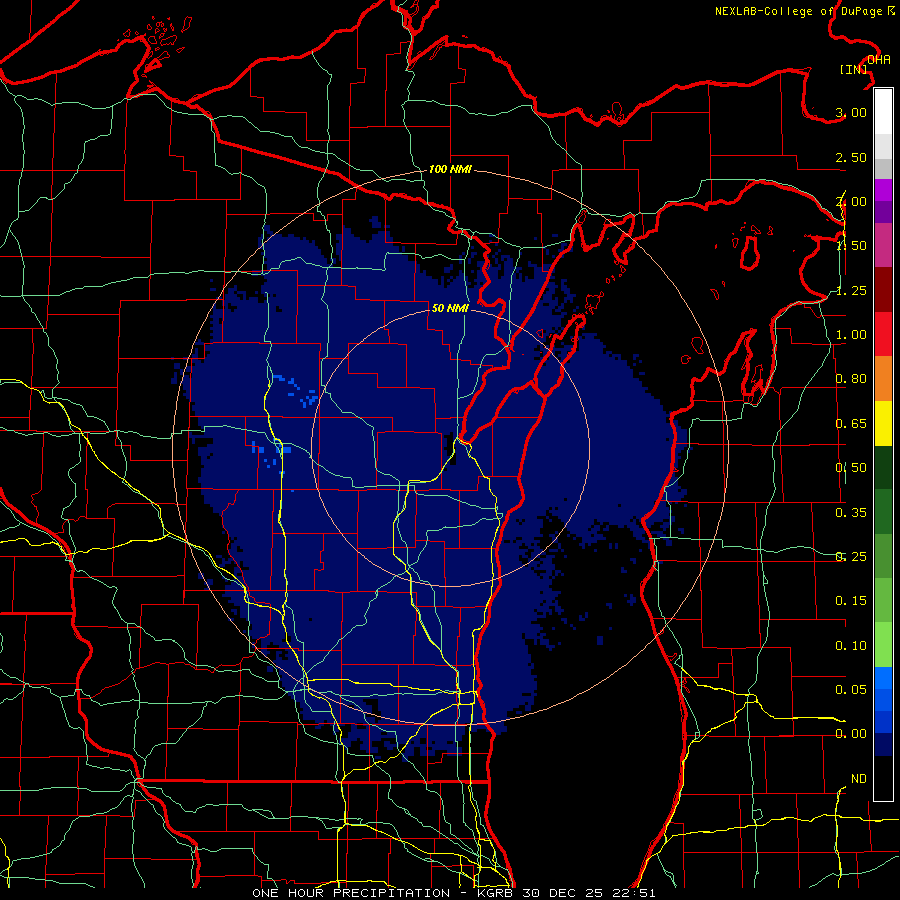
Task: Click the 0.65 legend value
Action: click(x=851, y=424)
